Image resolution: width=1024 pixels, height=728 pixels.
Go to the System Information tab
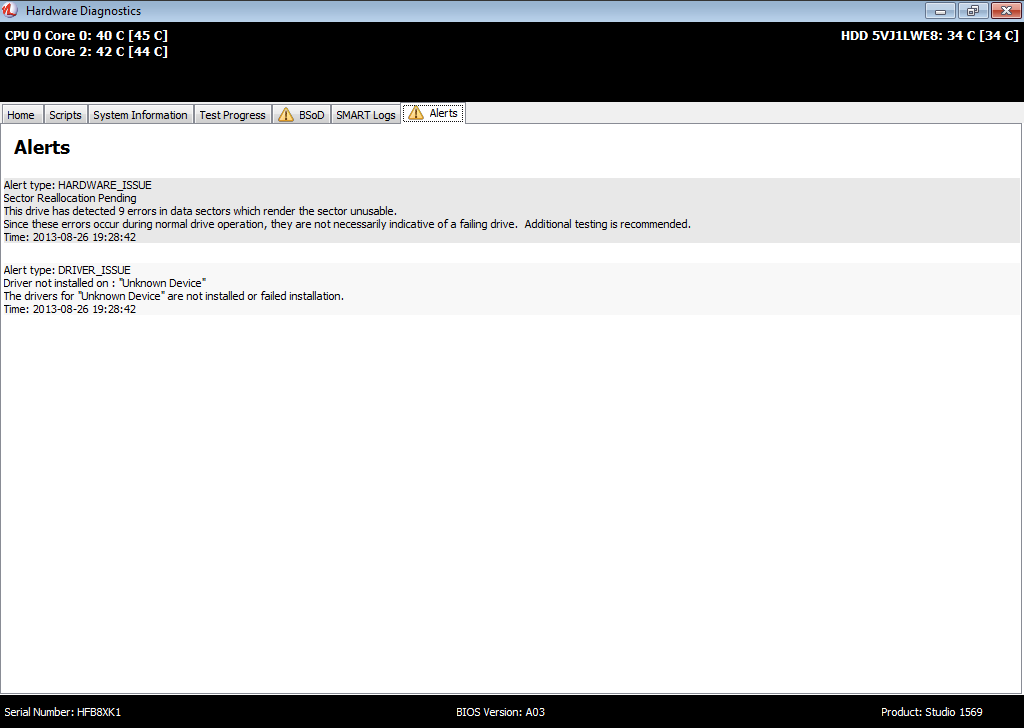point(140,115)
